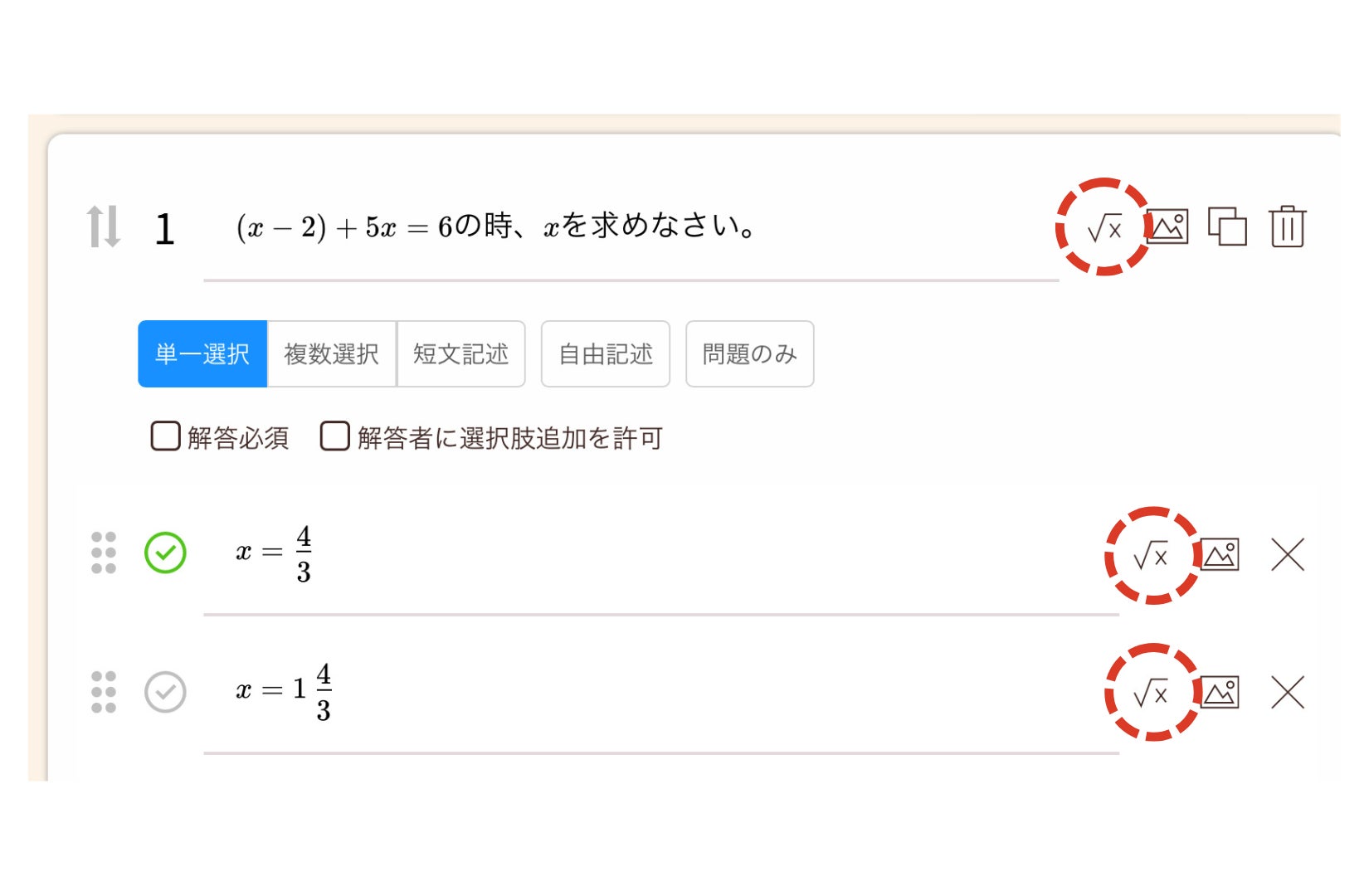
Task: Delete question 1 with the trash icon
Action: pos(1287,226)
